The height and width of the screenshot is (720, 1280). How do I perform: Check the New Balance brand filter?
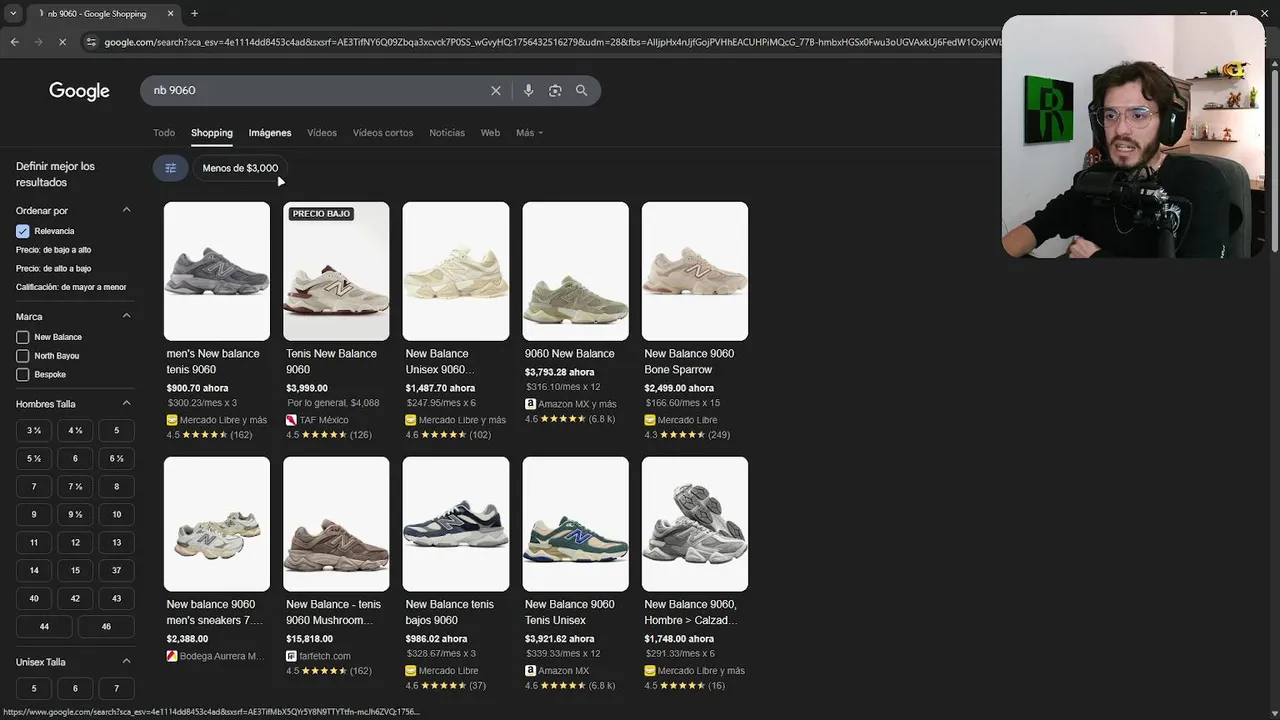pos(22,337)
